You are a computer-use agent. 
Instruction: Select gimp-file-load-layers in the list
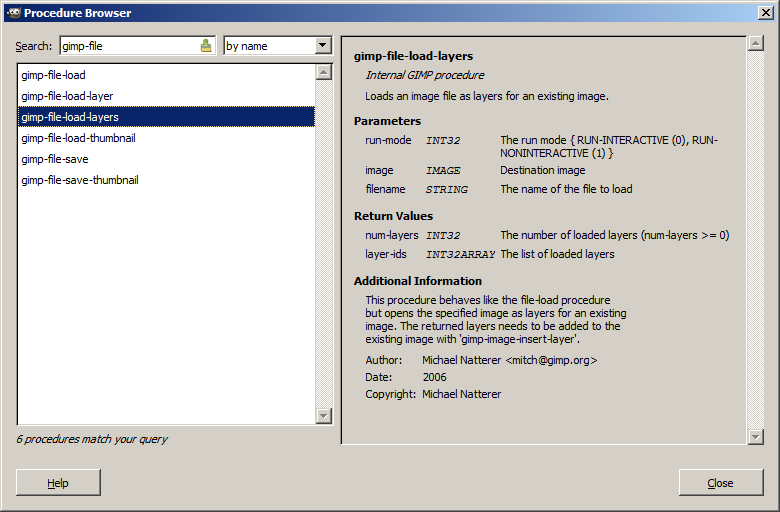pyautogui.click(x=166, y=117)
